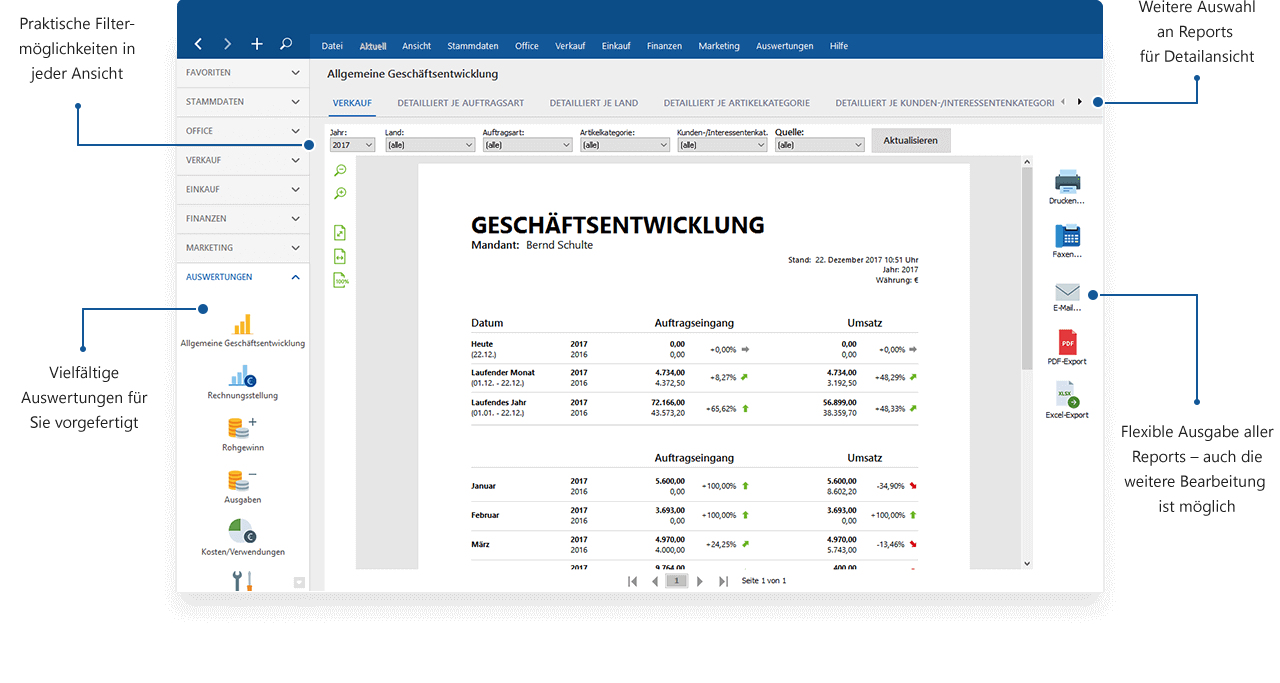Open the Jahr dropdown showing 2017
The image size is (1280, 683).
click(x=352, y=145)
